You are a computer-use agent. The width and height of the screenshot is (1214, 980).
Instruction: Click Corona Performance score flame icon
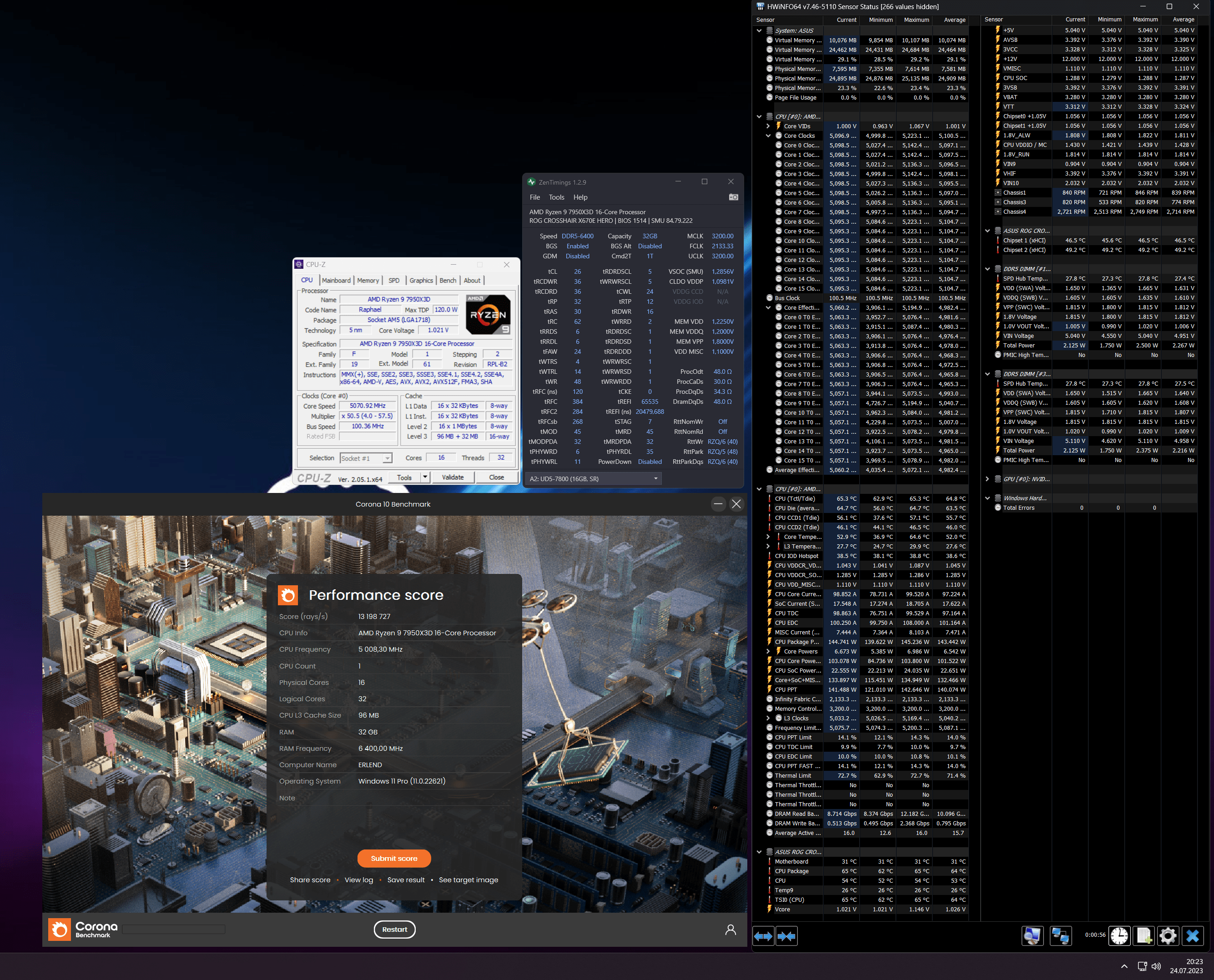pos(288,595)
